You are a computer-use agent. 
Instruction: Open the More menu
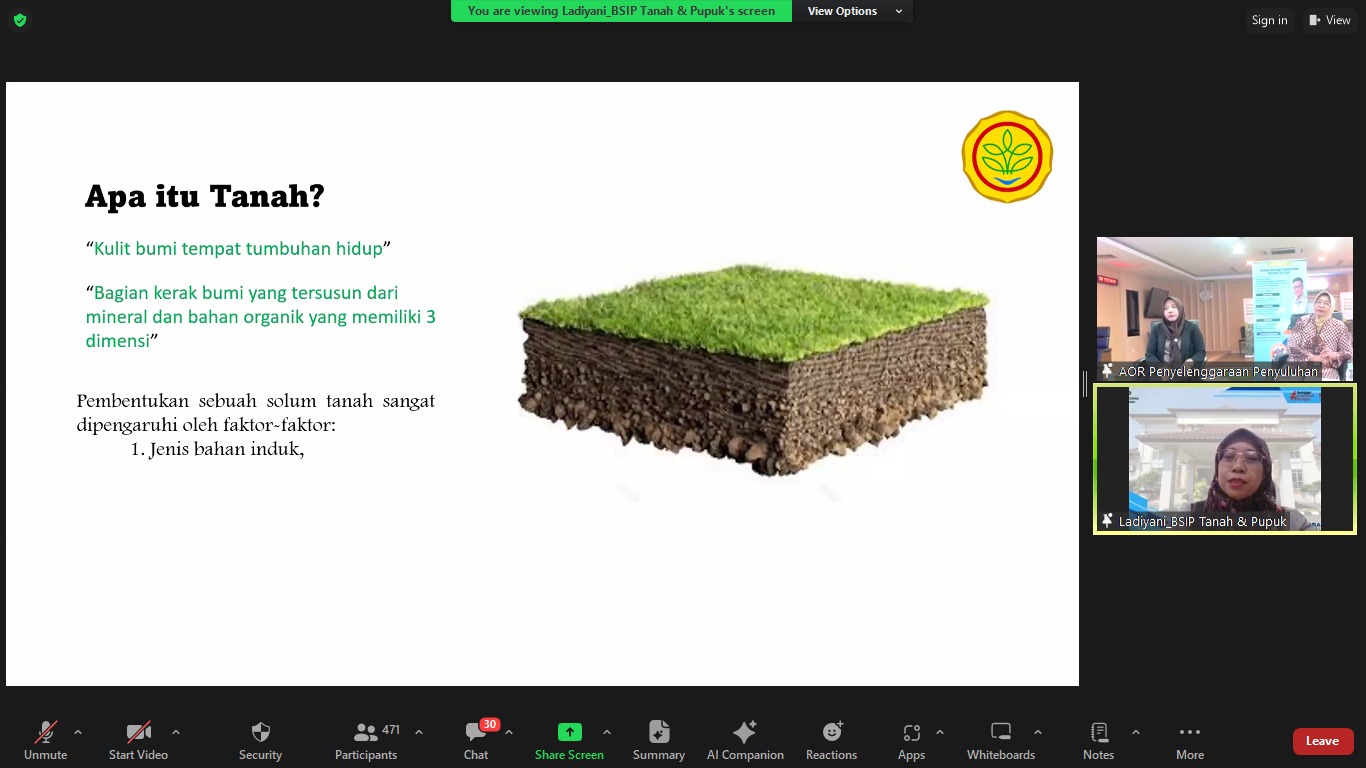[x=1189, y=741]
